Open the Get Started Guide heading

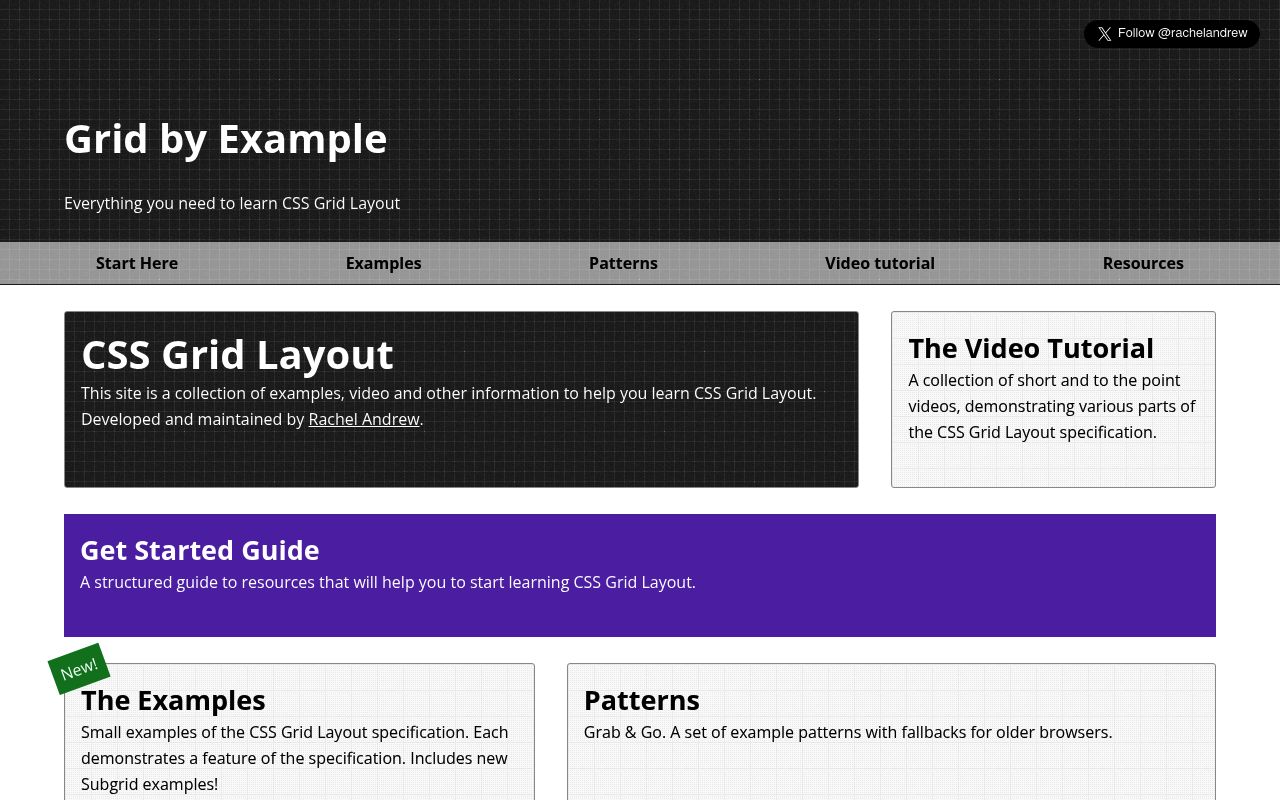tap(200, 550)
